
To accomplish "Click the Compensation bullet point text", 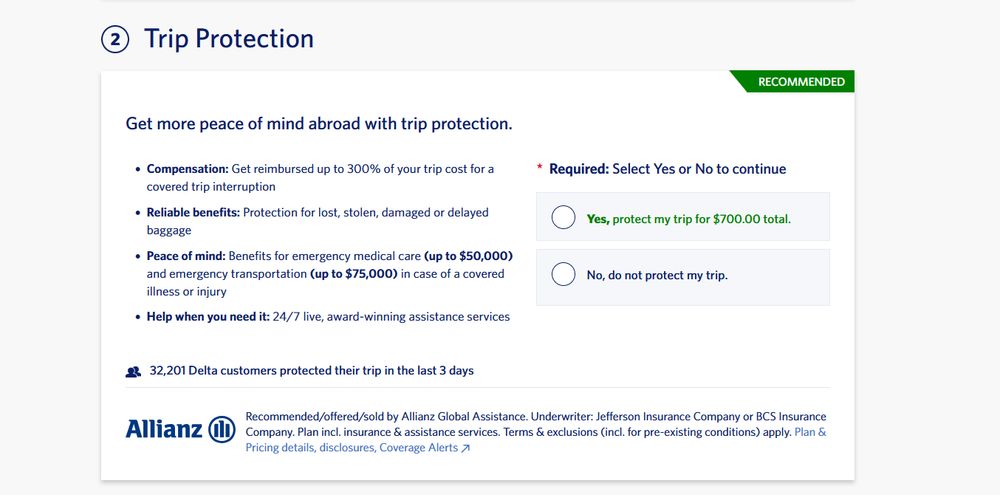I will click(x=320, y=178).
